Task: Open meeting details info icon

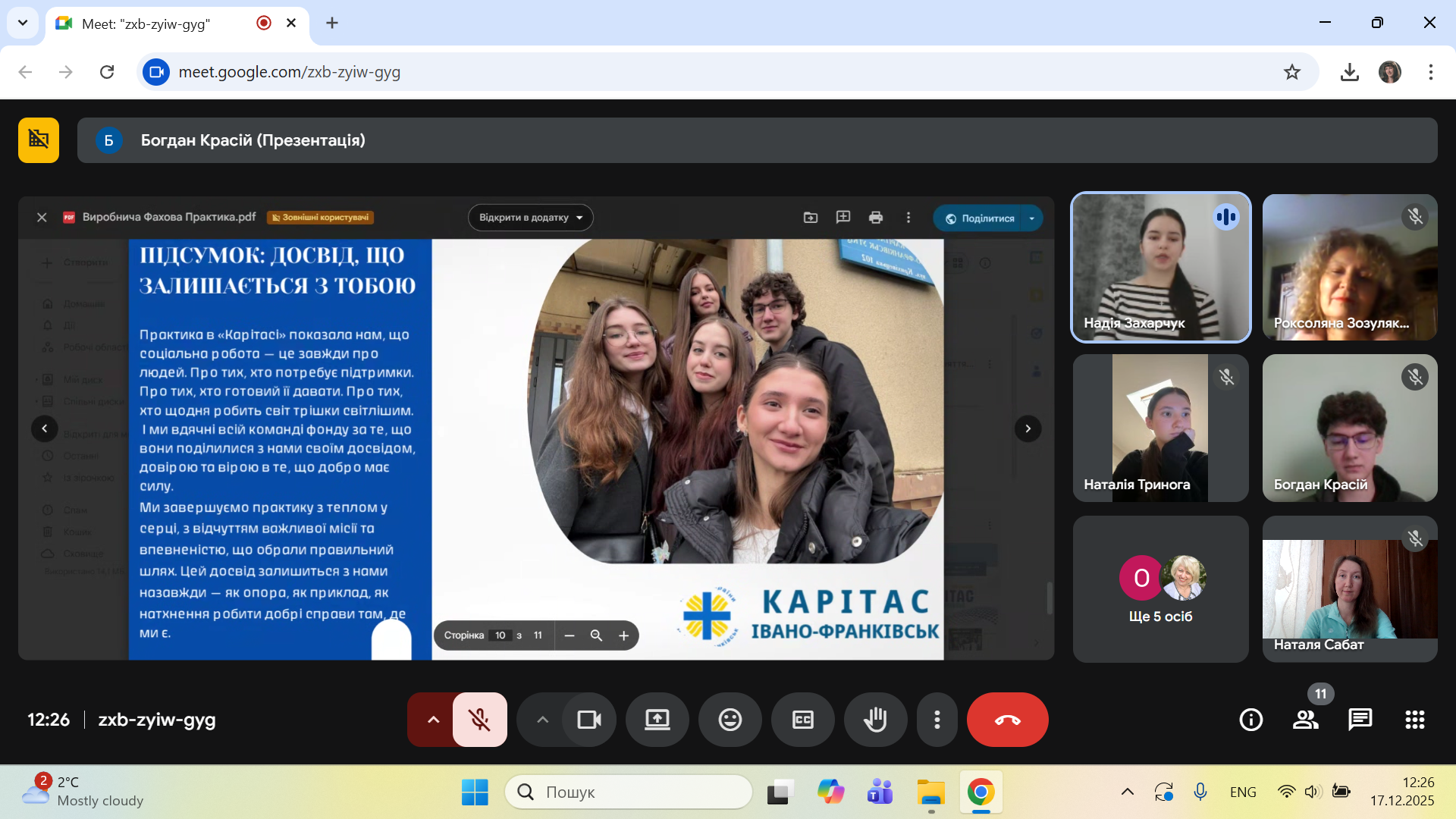Action: click(x=1250, y=720)
